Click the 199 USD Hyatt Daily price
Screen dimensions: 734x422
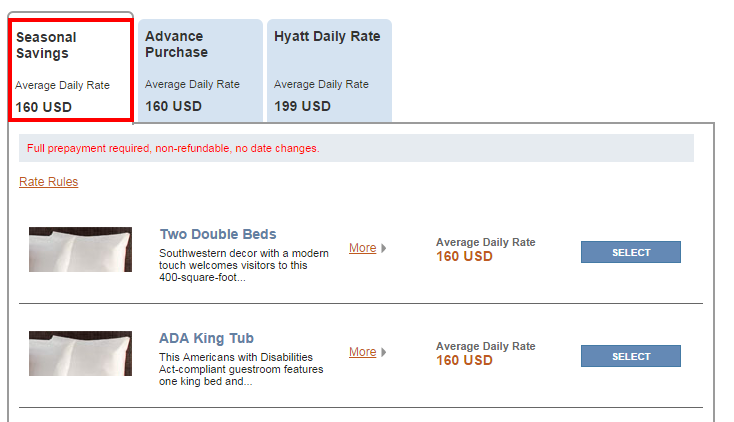tap(302, 106)
